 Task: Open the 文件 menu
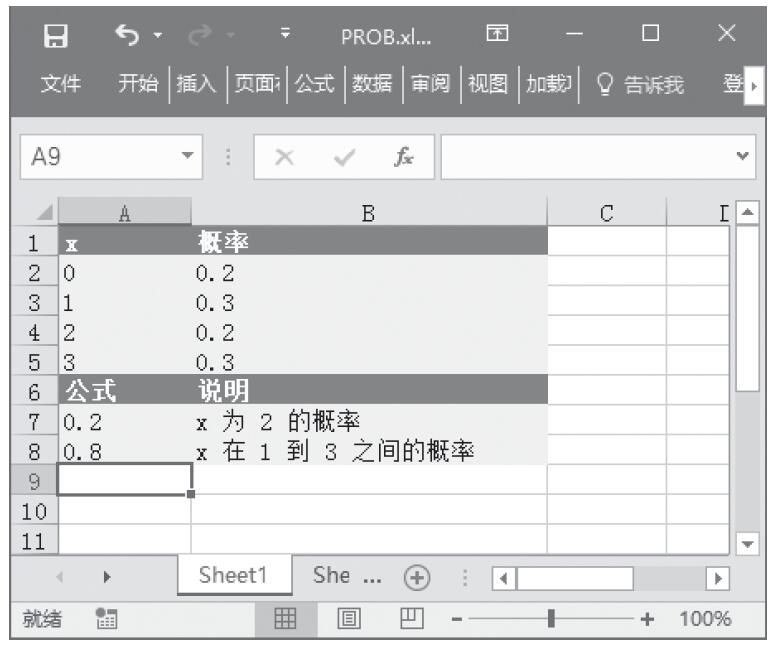[61, 86]
